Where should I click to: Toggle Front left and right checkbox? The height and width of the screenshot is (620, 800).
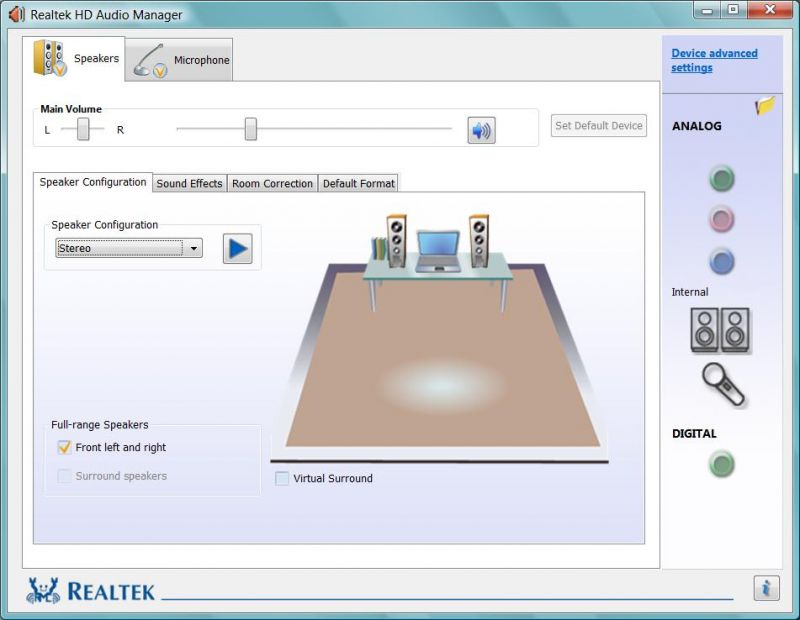click(64, 448)
